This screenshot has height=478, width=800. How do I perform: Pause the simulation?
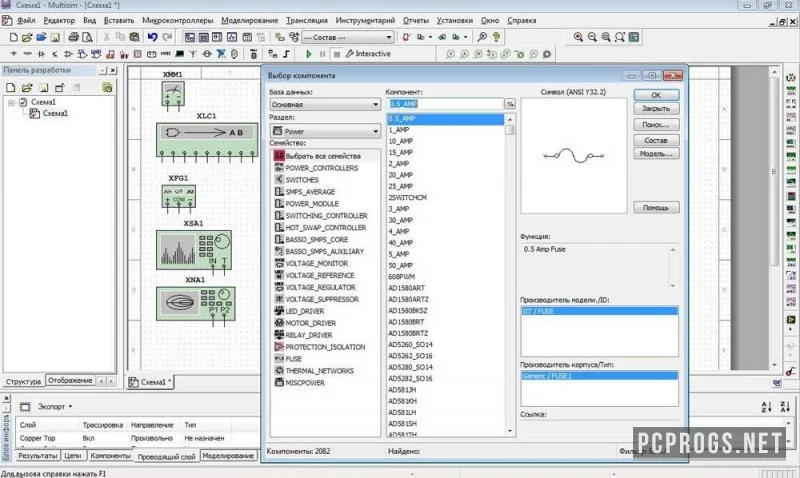[x=322, y=54]
